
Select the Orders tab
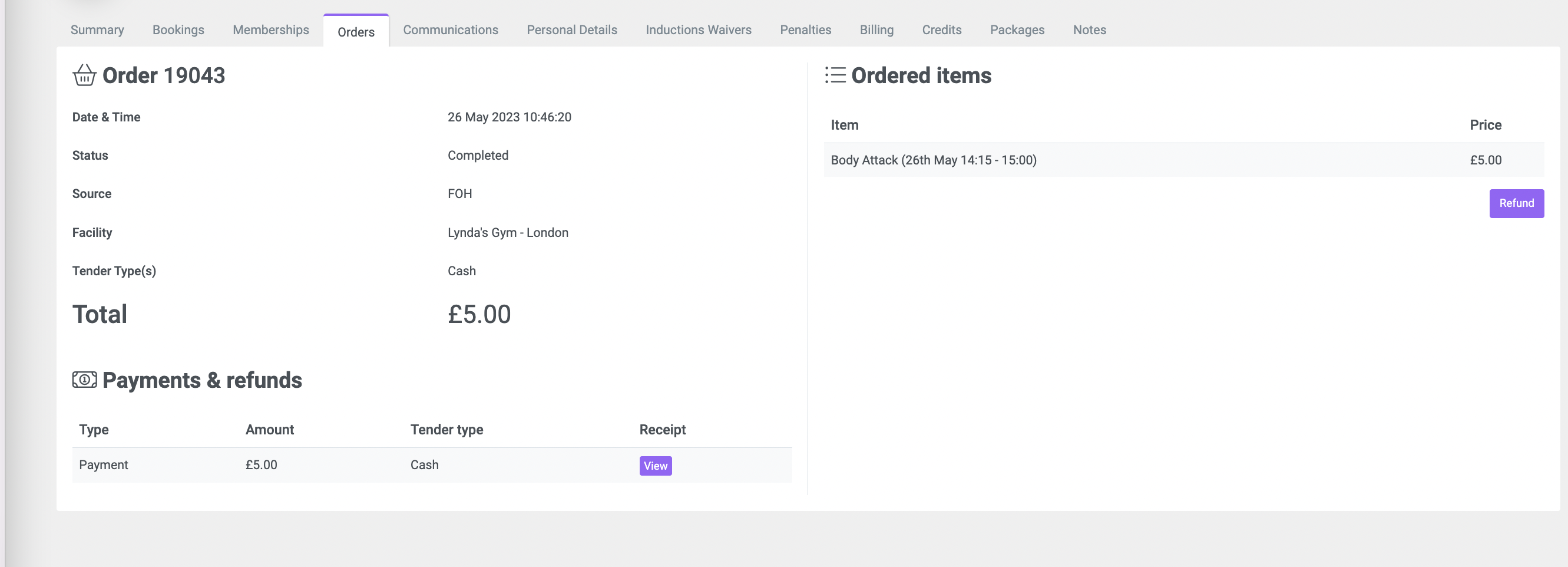click(x=356, y=32)
